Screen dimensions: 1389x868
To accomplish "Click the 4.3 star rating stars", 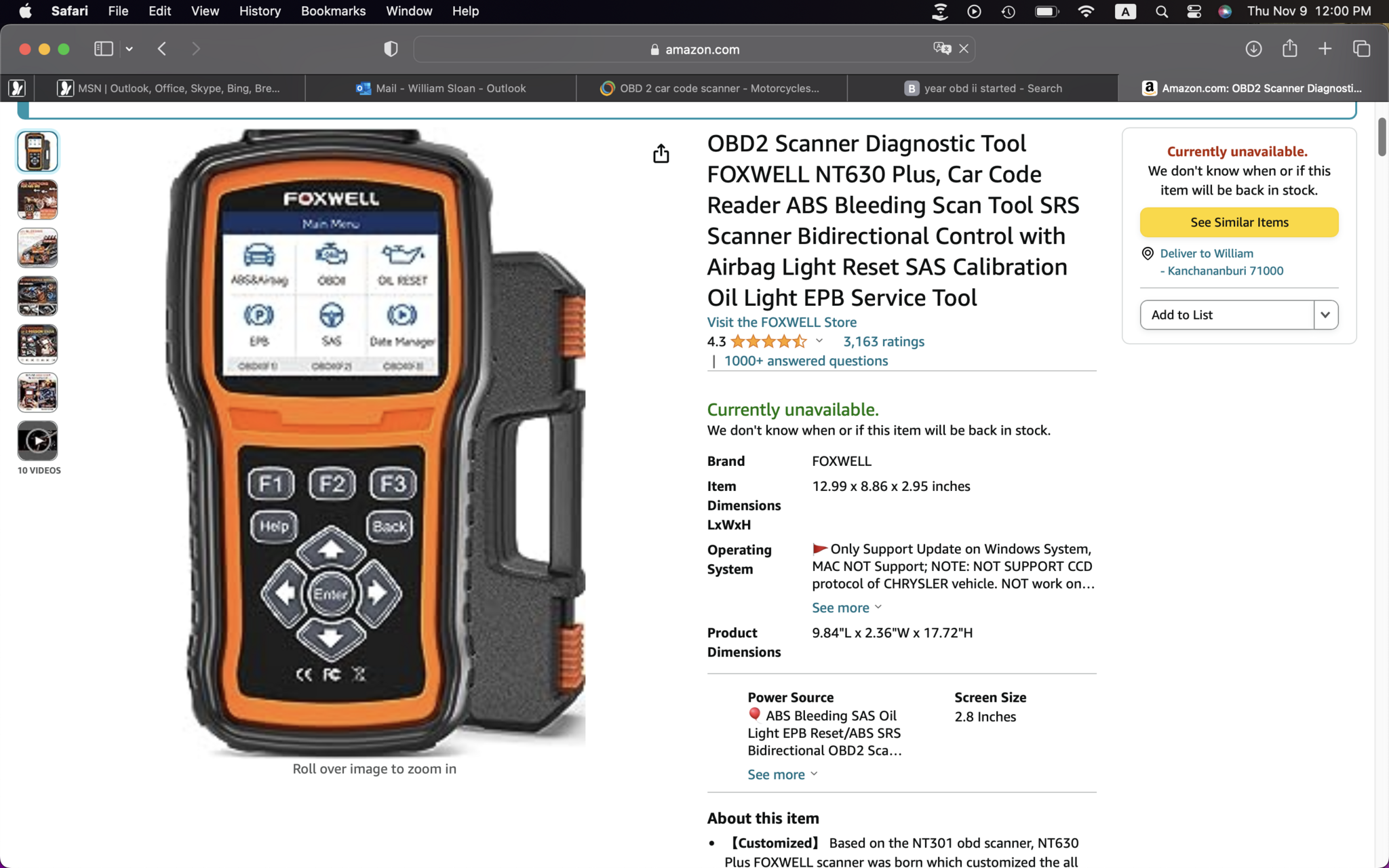I will (x=769, y=342).
